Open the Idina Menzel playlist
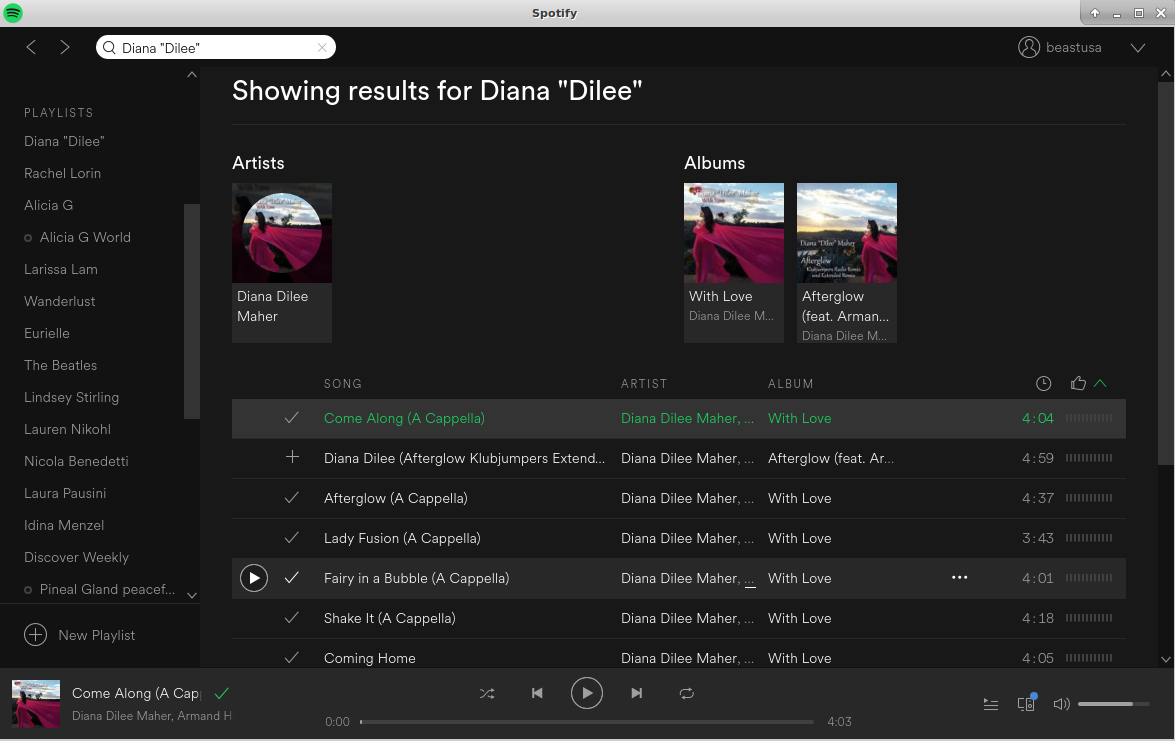Screen dimensions: 1175x741 click(64, 525)
